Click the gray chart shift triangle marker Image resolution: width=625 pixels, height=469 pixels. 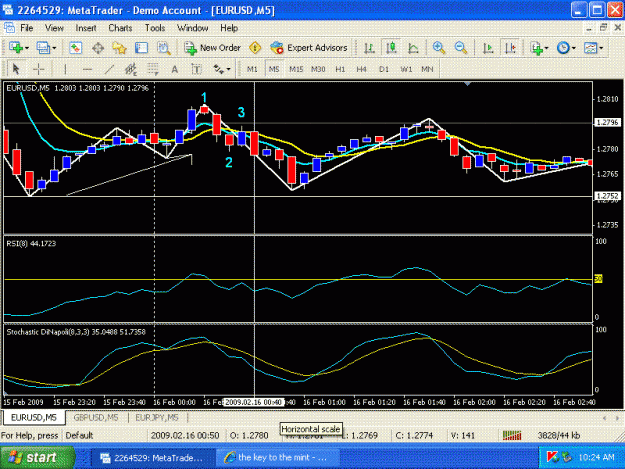point(468,84)
